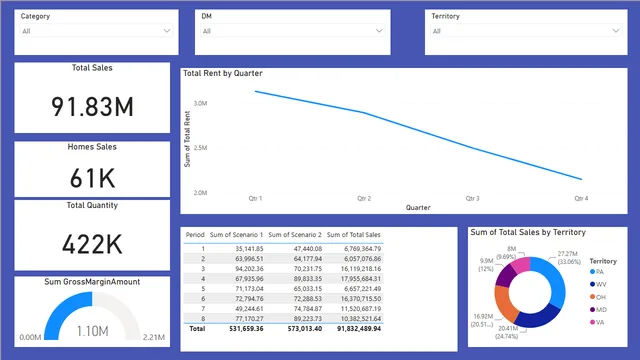Sort by Sum of Scenario 2 header
The image size is (640, 360).
pyautogui.click(x=295, y=235)
